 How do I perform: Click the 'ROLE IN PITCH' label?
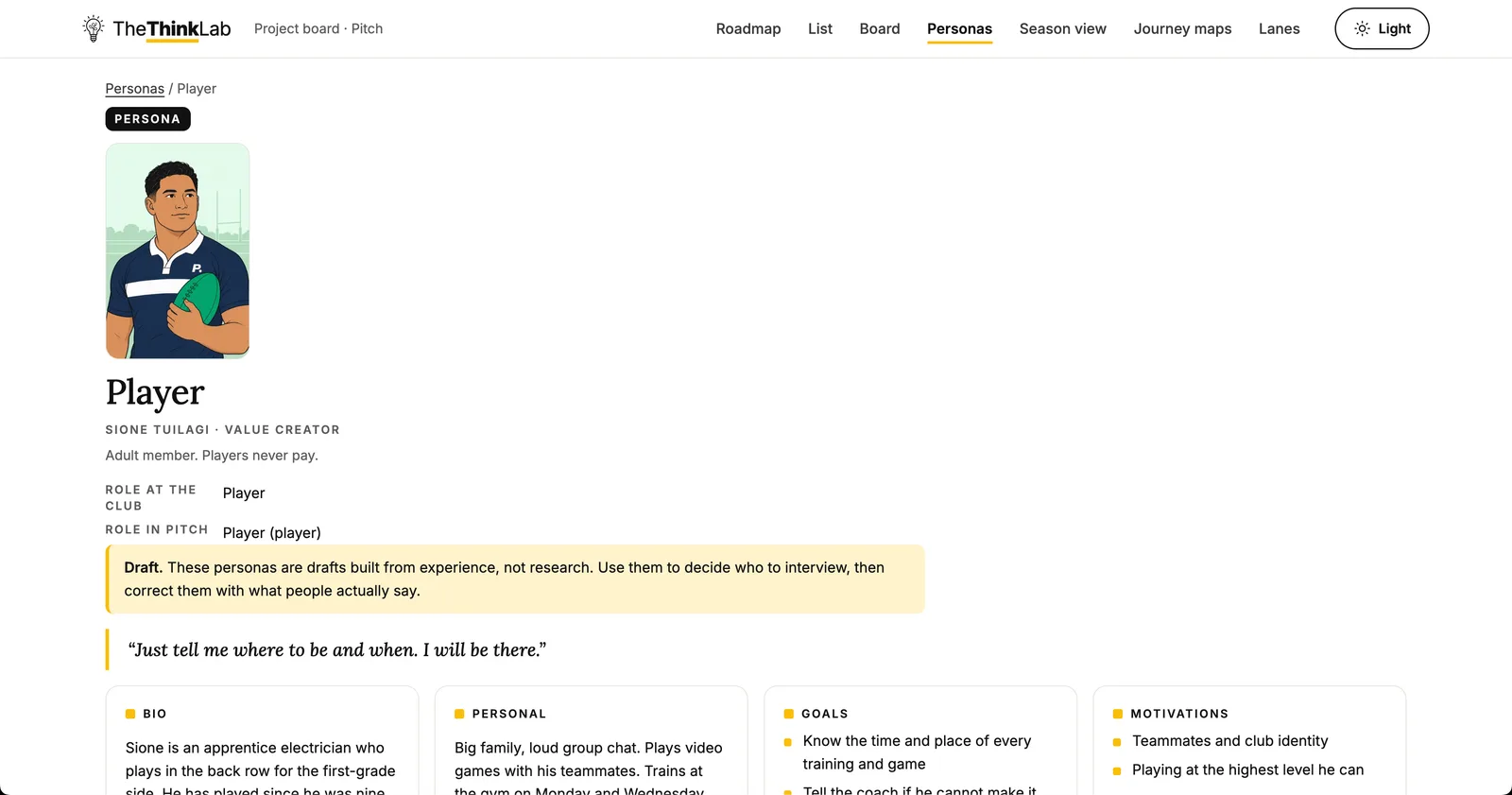(157, 529)
